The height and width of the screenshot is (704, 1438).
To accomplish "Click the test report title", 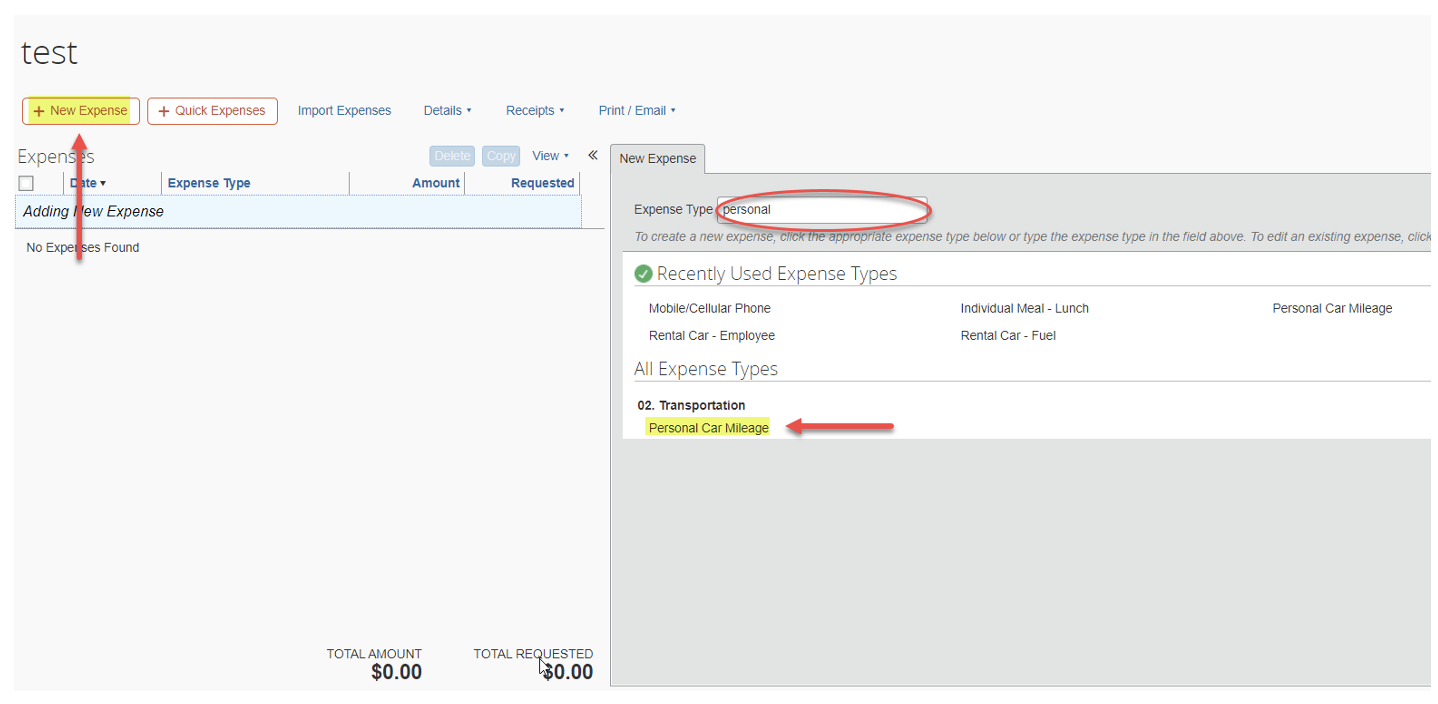I will (49, 53).
